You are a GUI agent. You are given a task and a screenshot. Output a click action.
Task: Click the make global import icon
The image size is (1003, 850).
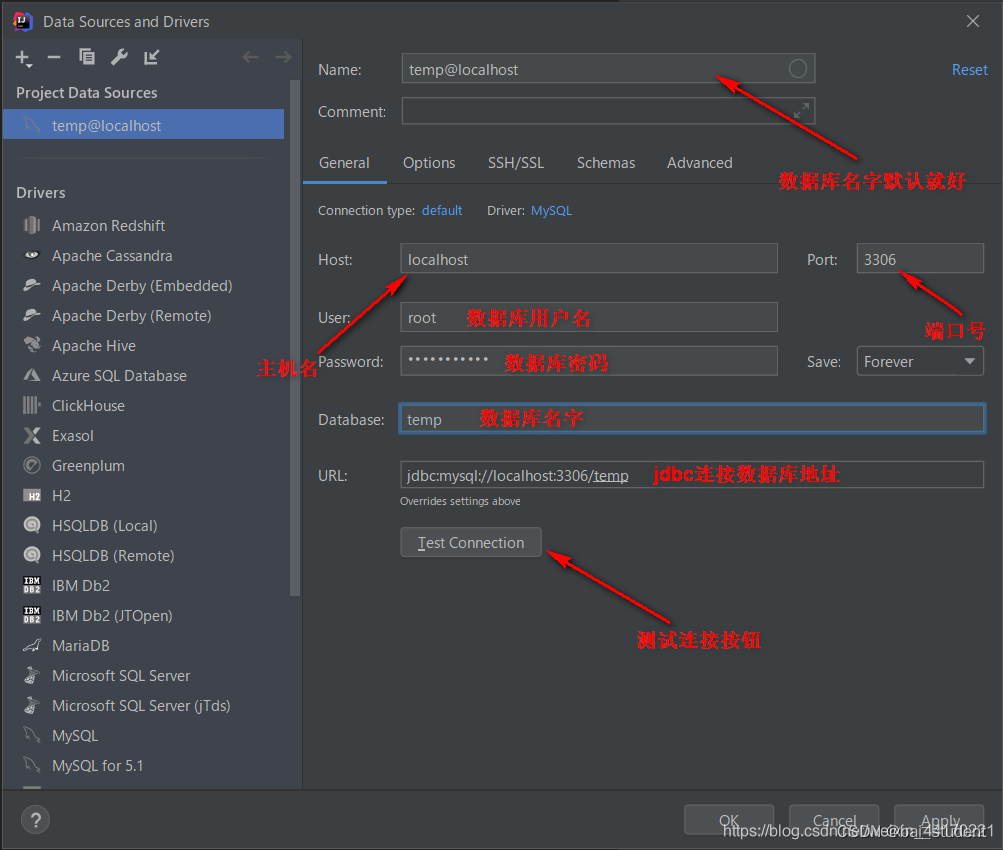pyautogui.click(x=151, y=57)
